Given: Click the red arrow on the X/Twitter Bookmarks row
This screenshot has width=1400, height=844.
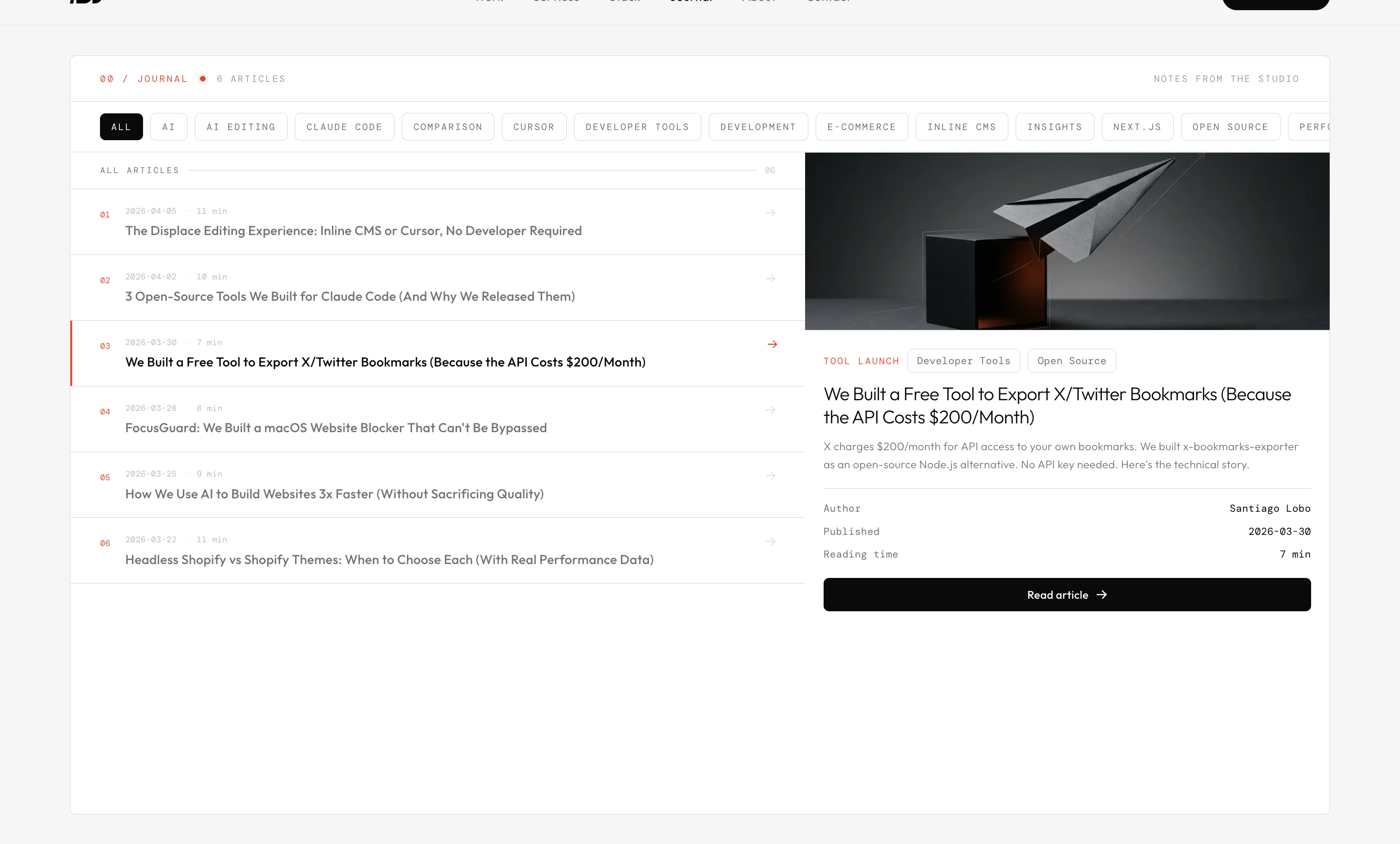Looking at the screenshot, I should 772,344.
